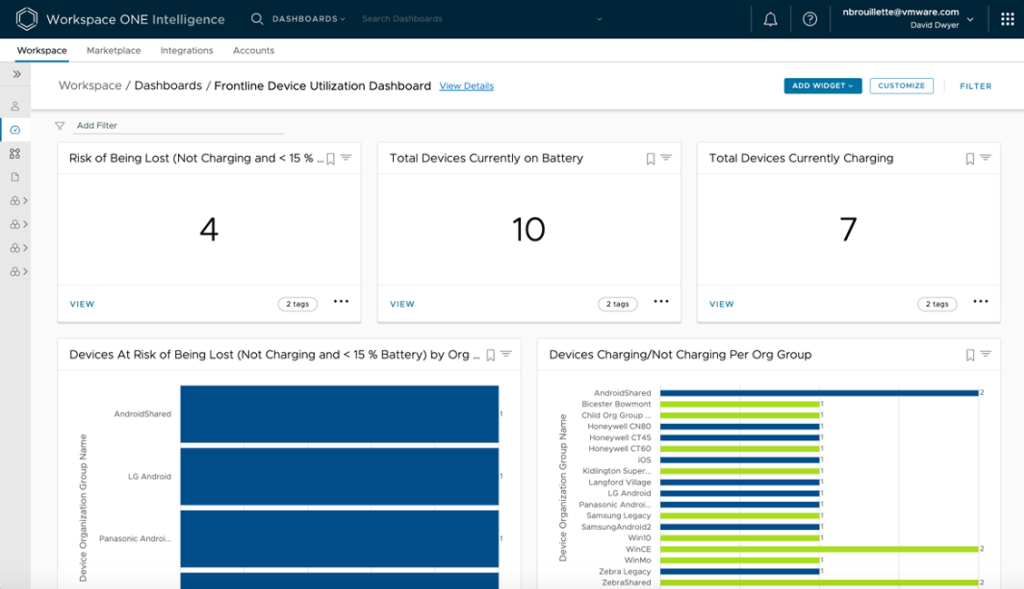Open the Add Widget dropdown
This screenshot has height=589, width=1024.
point(822,86)
